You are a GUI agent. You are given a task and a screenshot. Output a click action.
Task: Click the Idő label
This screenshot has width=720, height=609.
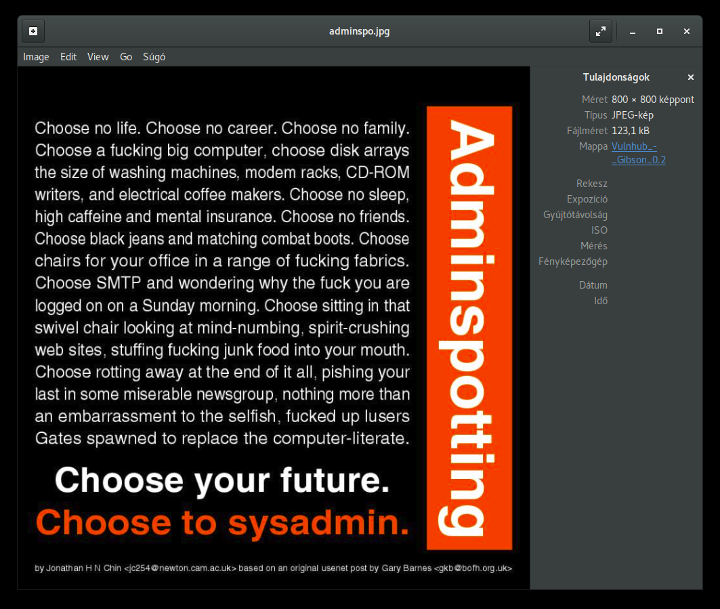(601, 301)
